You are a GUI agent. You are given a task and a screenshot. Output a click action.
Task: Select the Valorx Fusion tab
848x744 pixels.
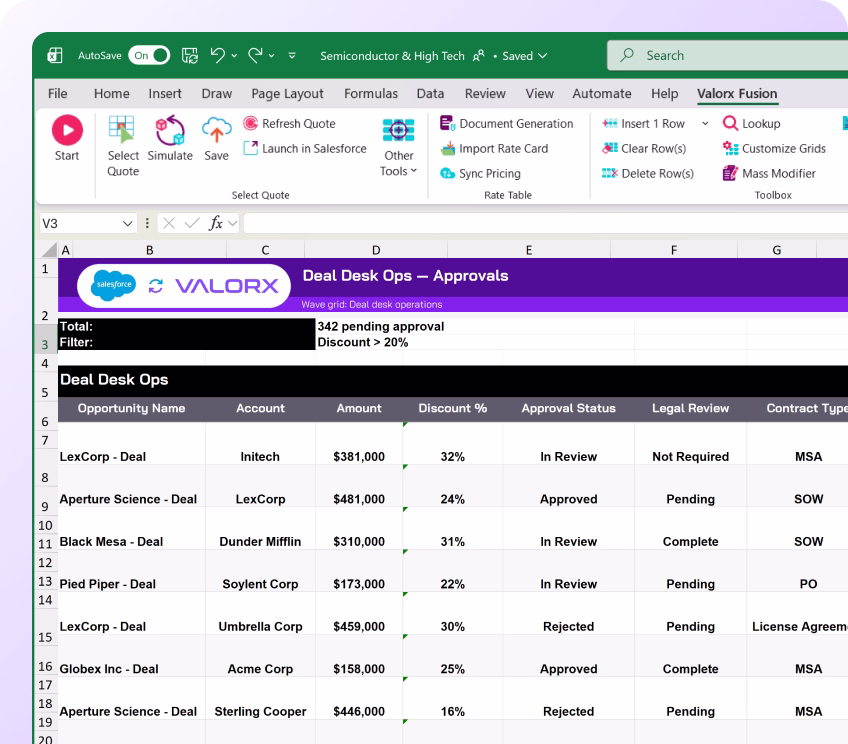coord(737,94)
